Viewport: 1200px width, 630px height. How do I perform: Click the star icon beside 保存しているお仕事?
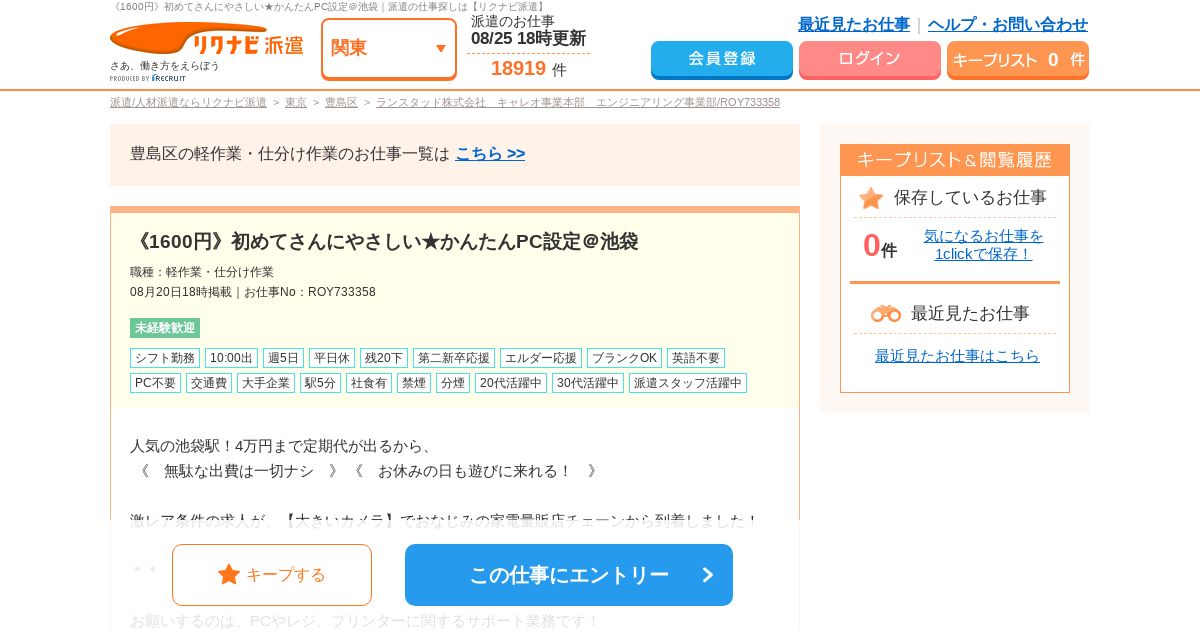pyautogui.click(x=871, y=198)
